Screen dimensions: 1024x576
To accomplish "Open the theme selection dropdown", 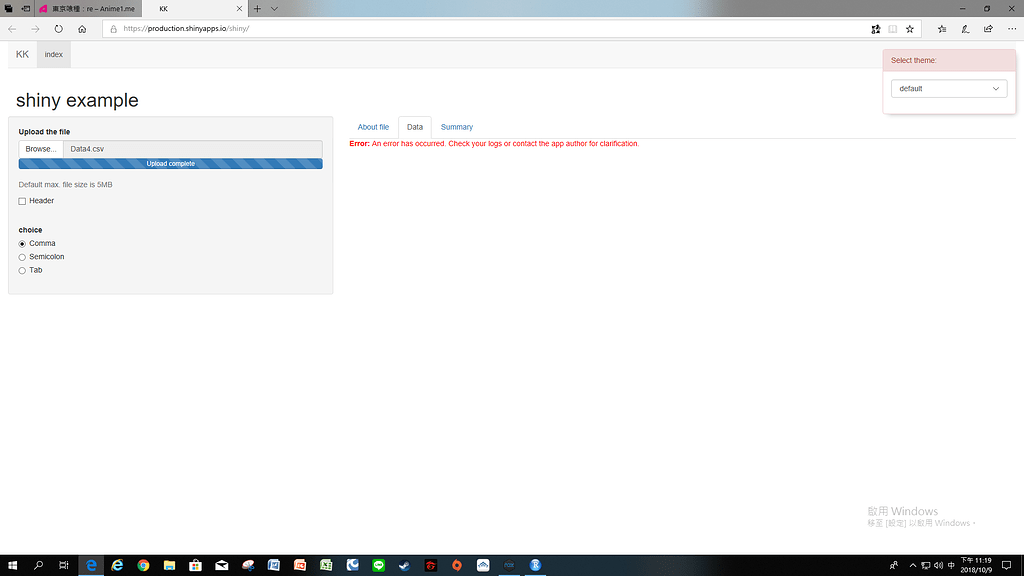I will 948,88.
